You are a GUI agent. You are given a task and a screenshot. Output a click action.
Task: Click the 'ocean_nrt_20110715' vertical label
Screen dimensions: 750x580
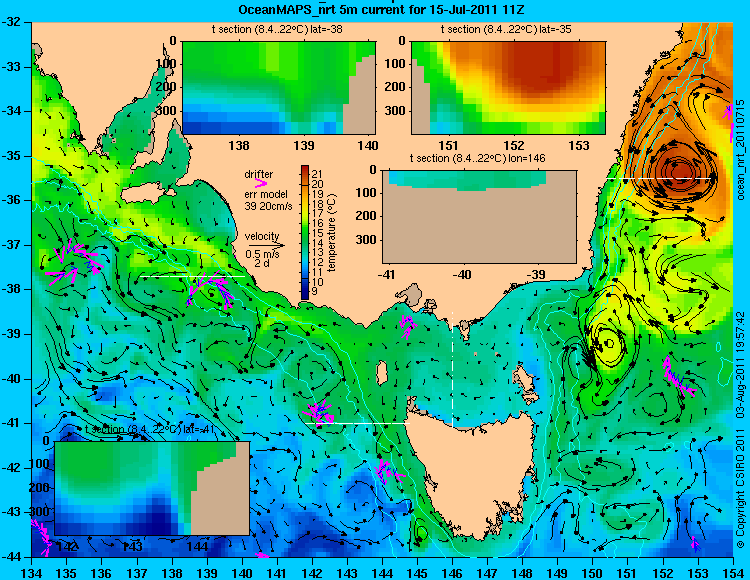740,150
